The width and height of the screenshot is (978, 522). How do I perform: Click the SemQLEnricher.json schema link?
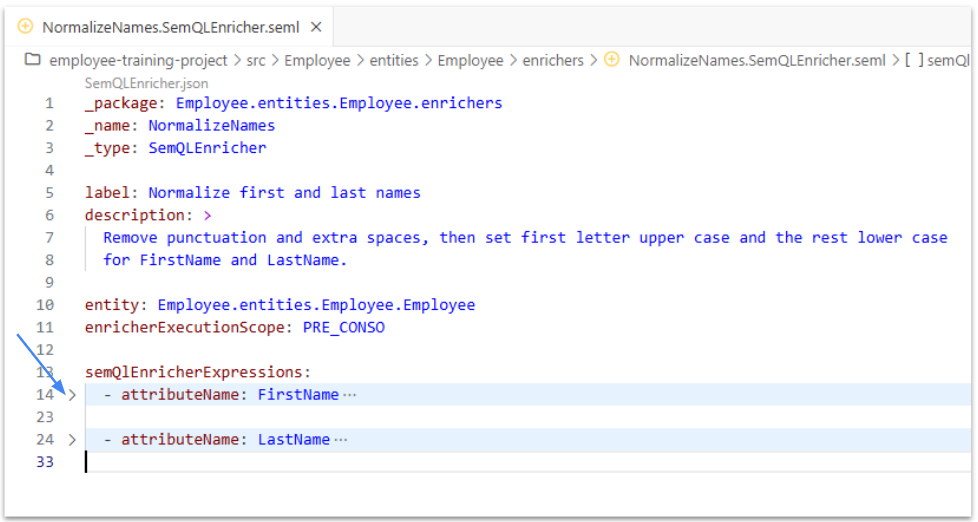[146, 83]
